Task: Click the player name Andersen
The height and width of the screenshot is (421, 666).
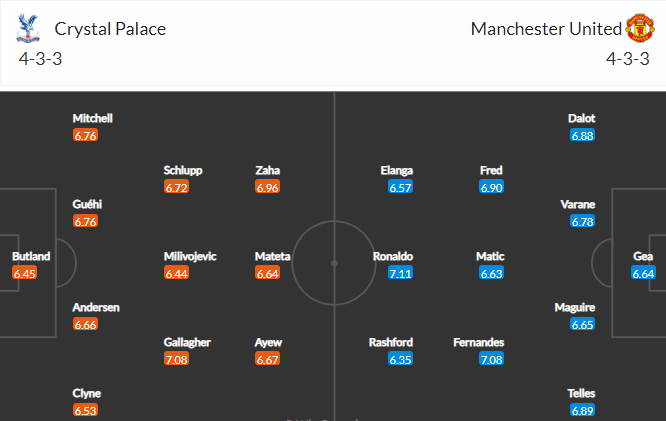Action: pyautogui.click(x=96, y=307)
